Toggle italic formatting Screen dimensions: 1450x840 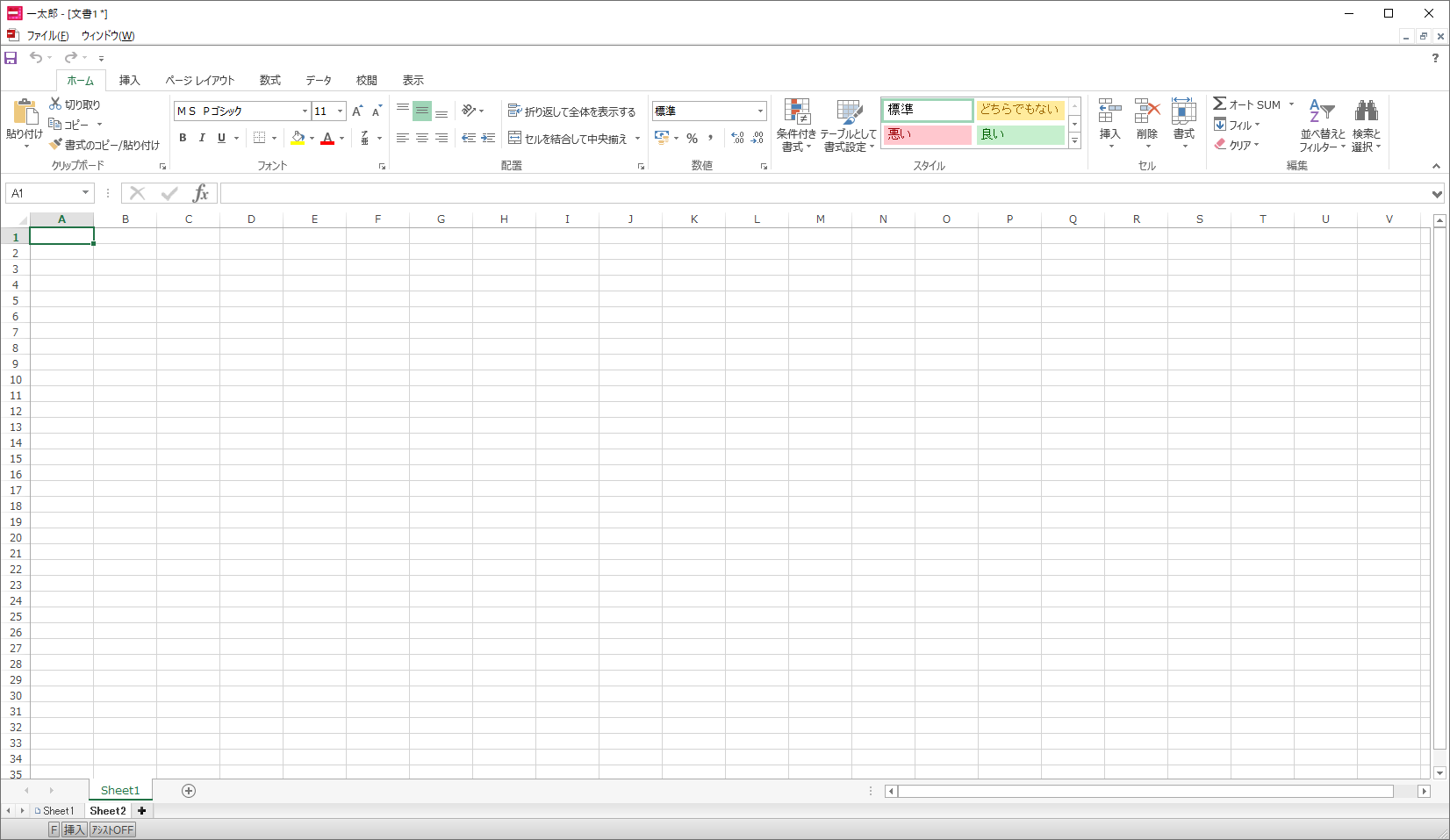[202, 138]
